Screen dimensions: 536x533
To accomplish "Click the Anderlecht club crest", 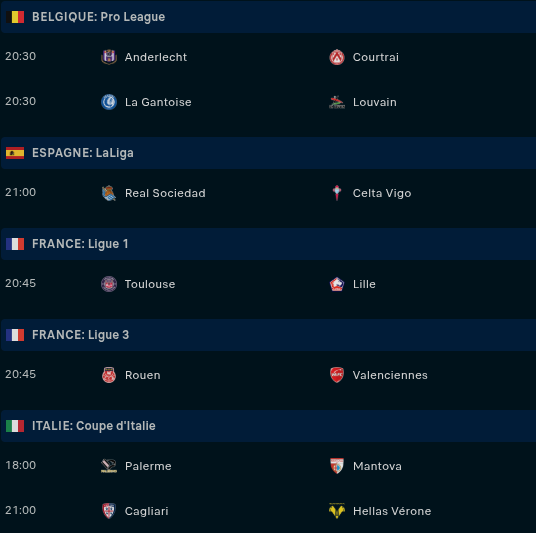I will (109, 57).
